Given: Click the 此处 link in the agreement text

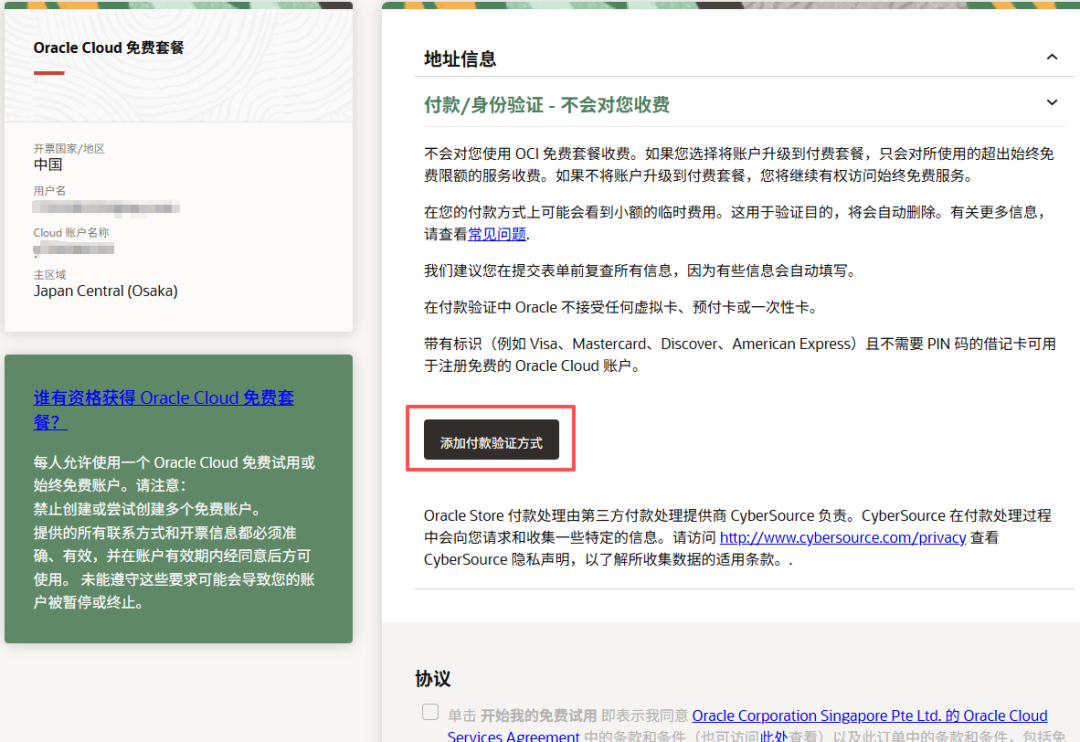Looking at the screenshot, I should click(773, 736).
